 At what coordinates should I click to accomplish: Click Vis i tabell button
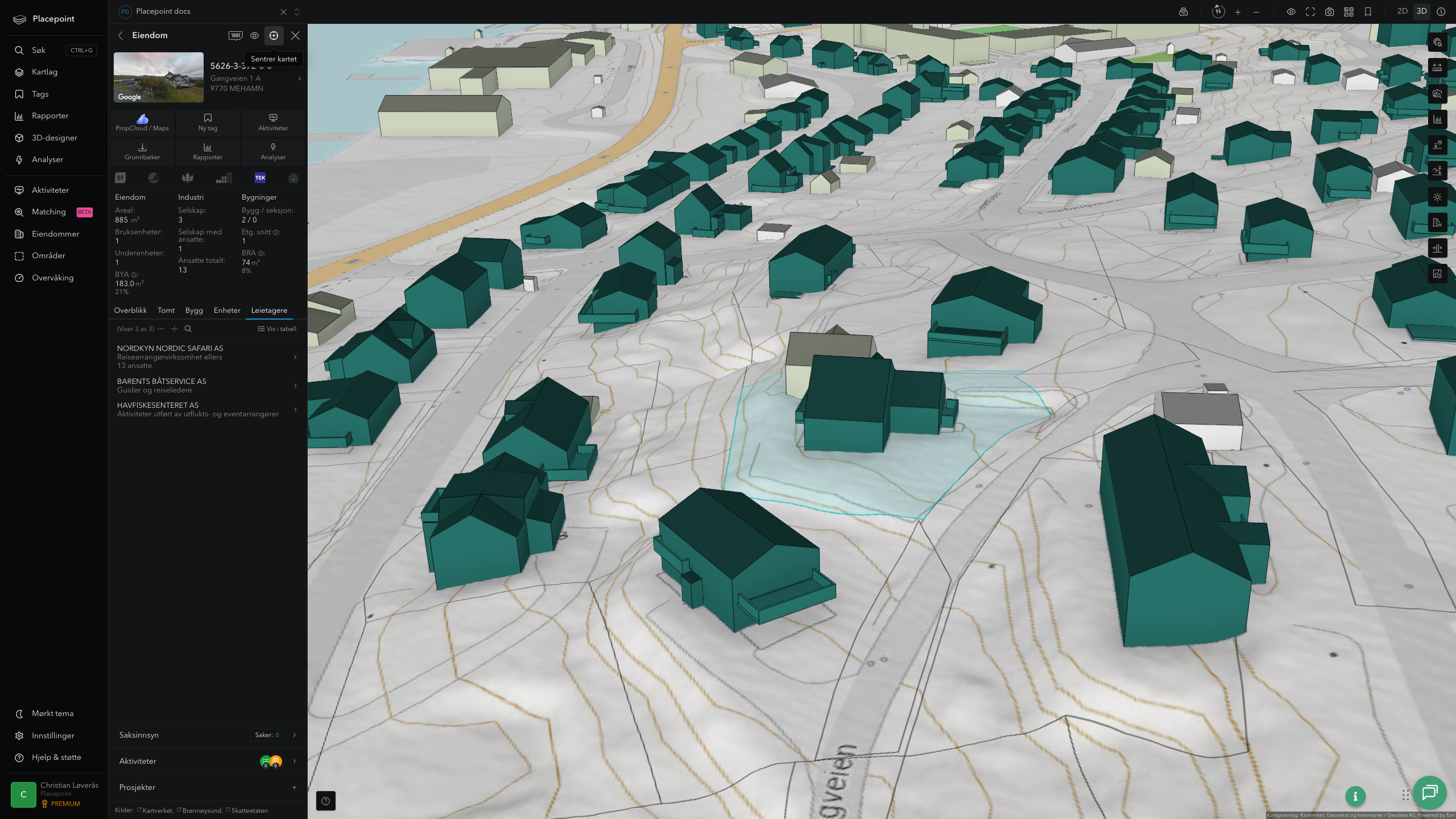pos(277,329)
